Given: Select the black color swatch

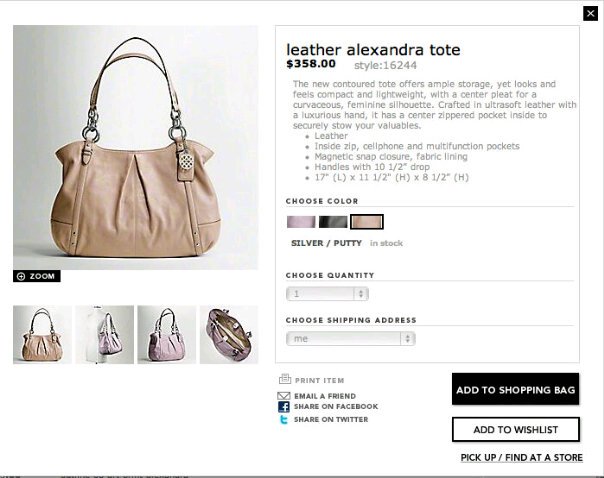Looking at the screenshot, I should click(x=333, y=222).
